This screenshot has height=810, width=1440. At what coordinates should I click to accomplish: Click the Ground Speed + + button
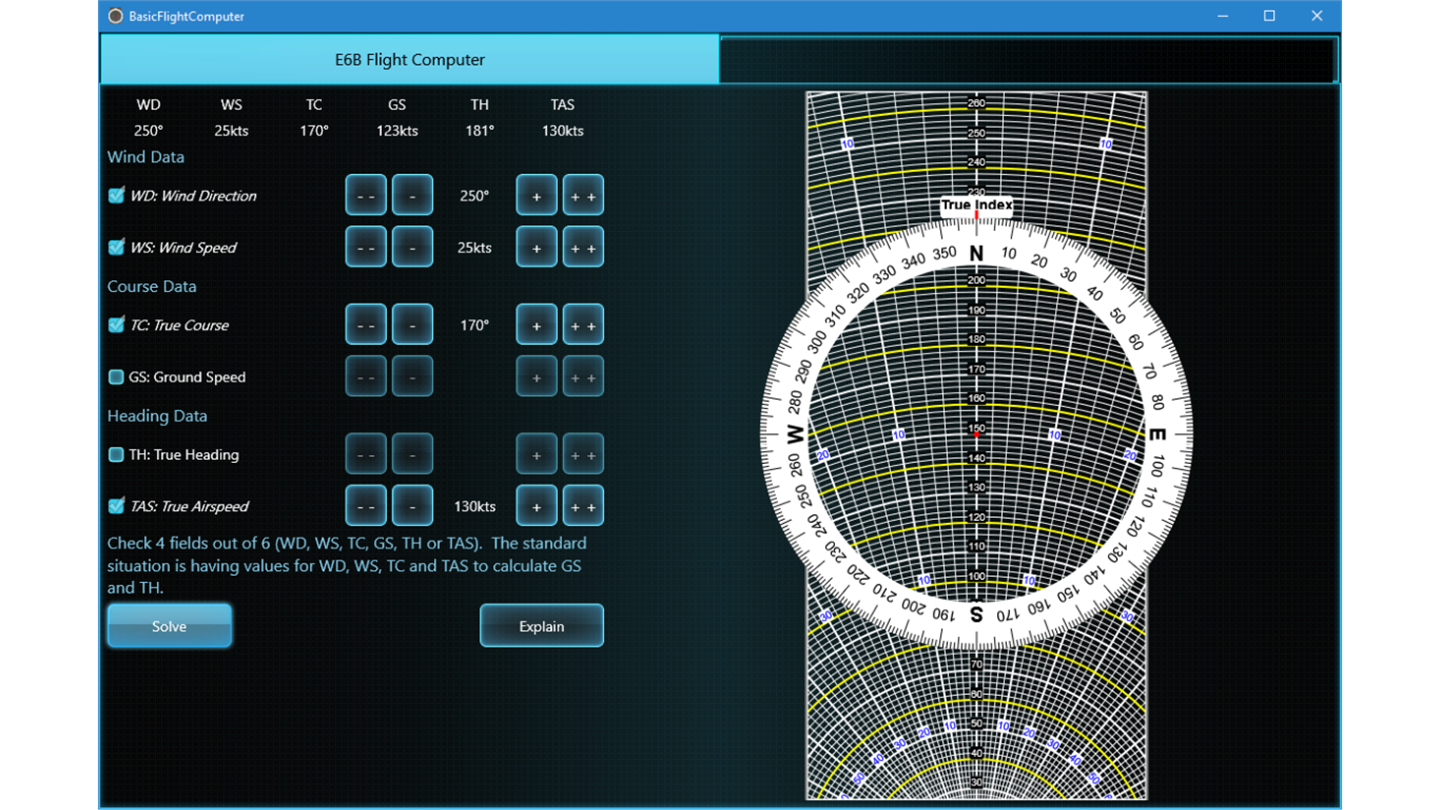[x=583, y=377]
